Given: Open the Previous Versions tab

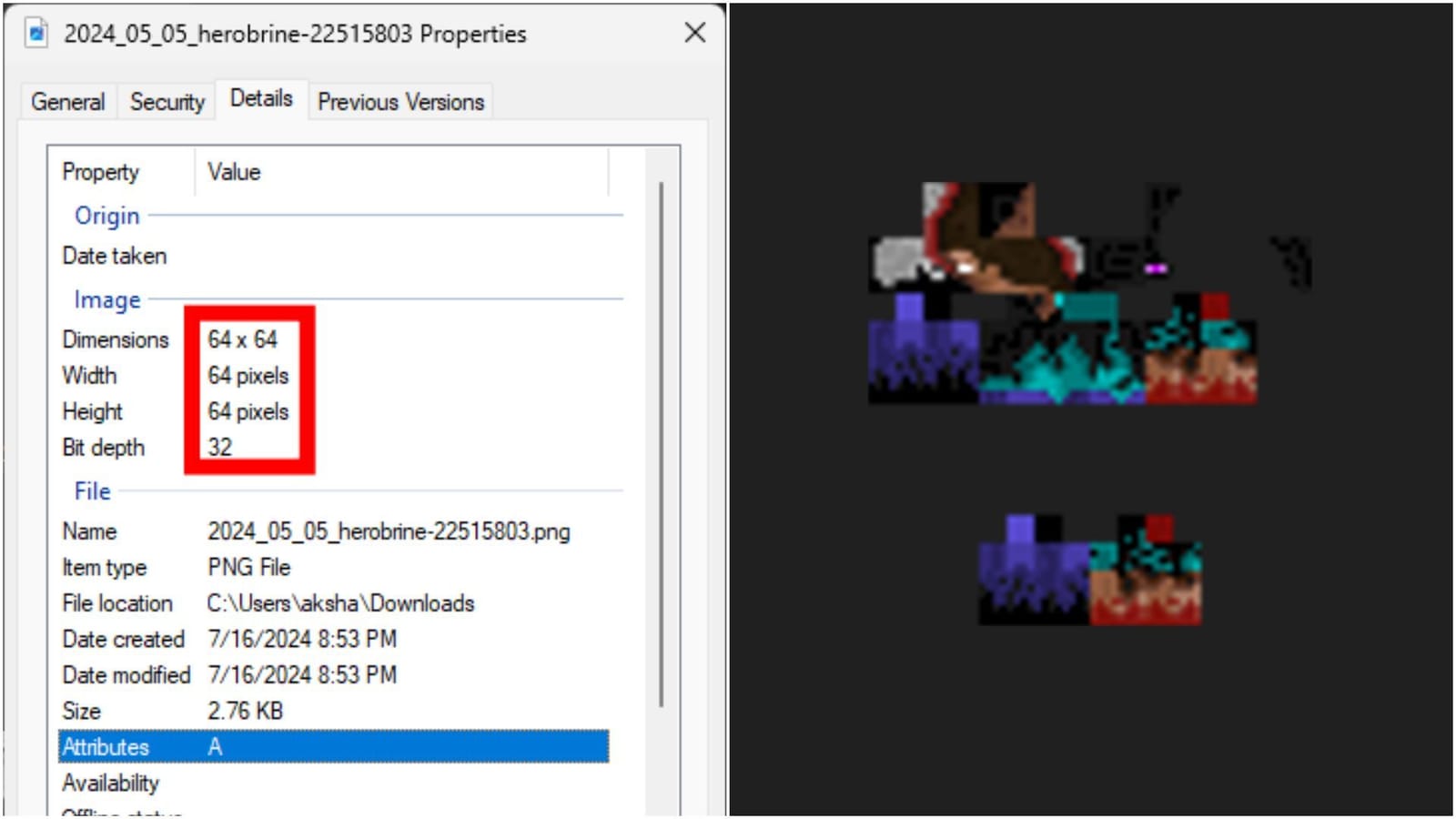Looking at the screenshot, I should click(x=401, y=101).
